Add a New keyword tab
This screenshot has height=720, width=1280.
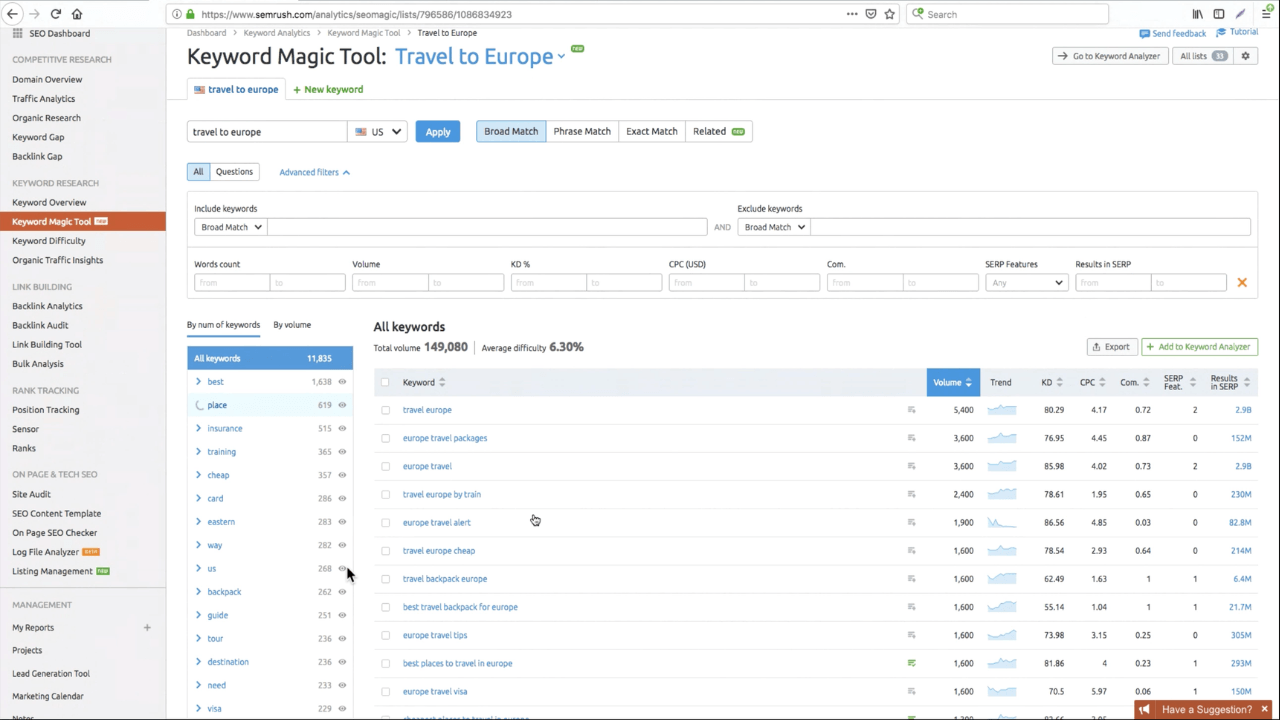[328, 89]
